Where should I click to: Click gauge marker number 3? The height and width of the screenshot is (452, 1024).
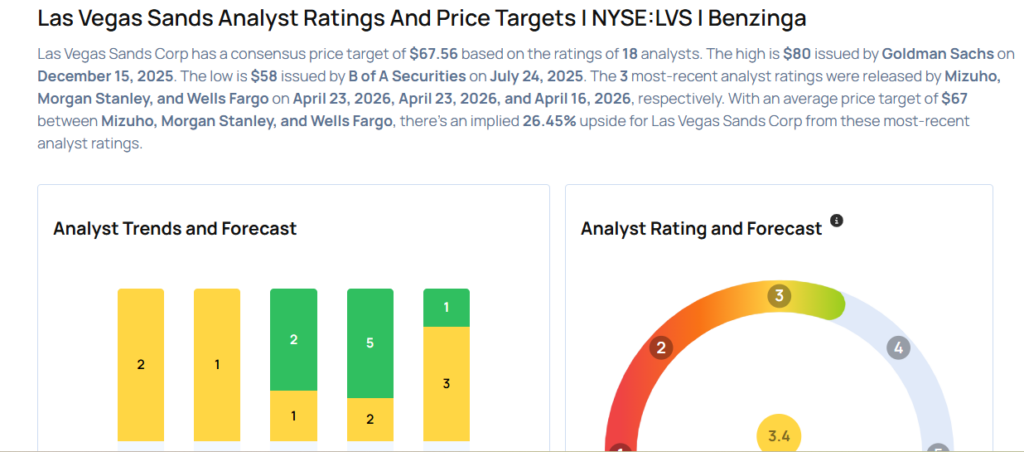[780, 296]
